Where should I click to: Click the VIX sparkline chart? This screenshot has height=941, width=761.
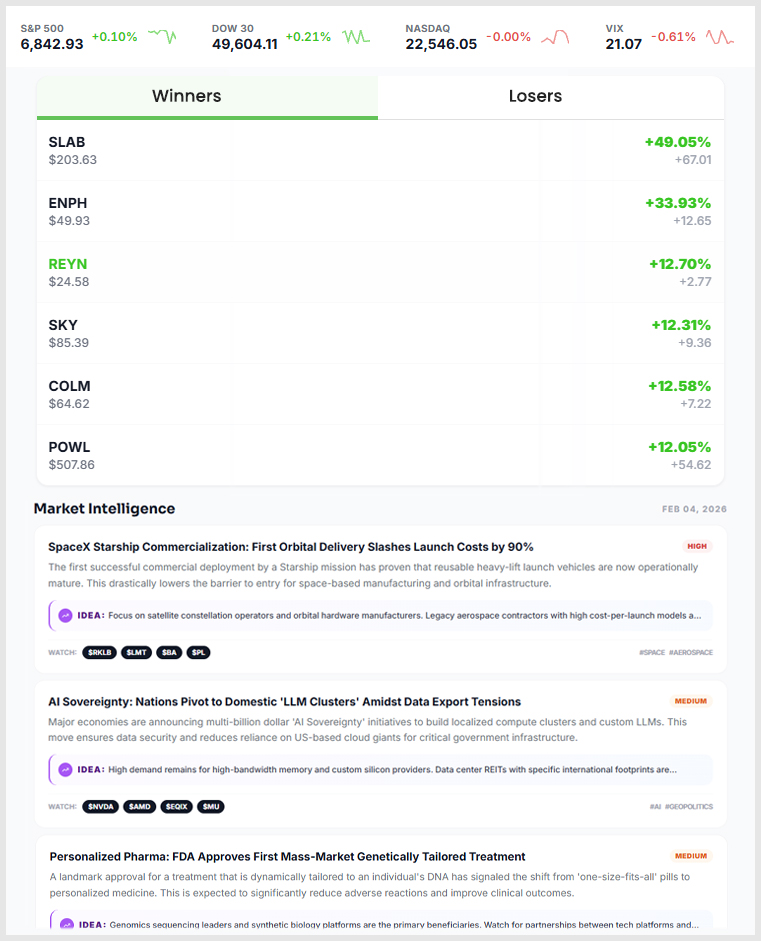coord(719,37)
